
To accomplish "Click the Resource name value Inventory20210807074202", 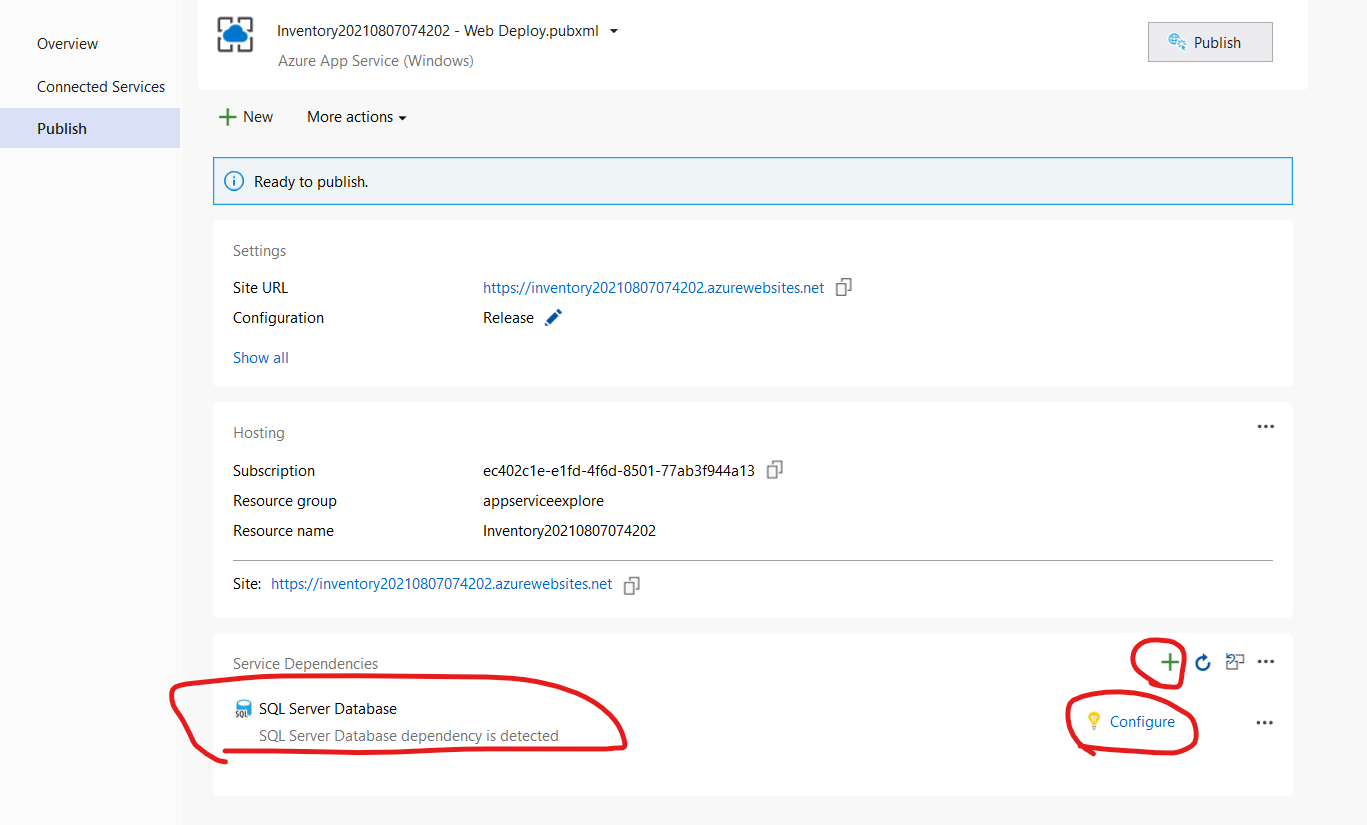I will (x=569, y=531).
